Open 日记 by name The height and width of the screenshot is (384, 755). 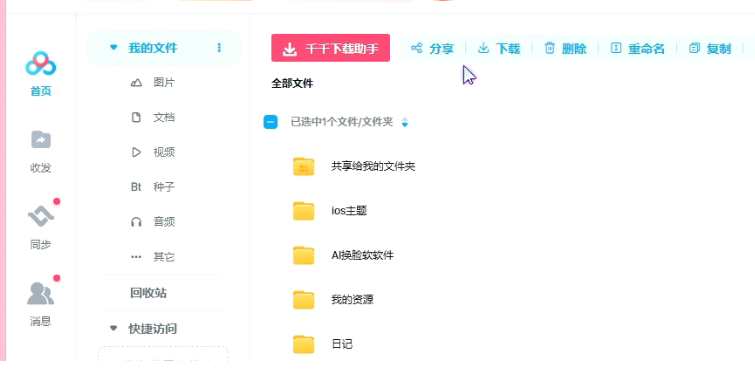coord(342,344)
